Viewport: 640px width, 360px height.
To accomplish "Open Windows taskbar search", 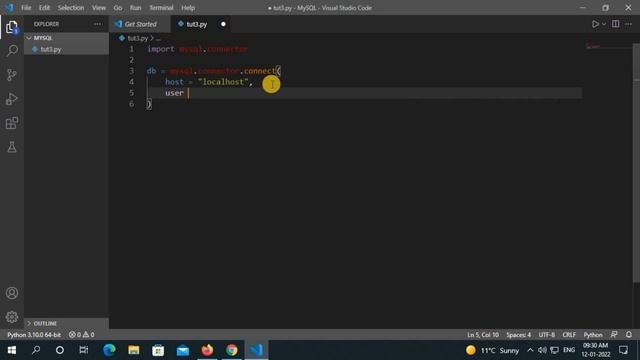I will tap(36, 350).
